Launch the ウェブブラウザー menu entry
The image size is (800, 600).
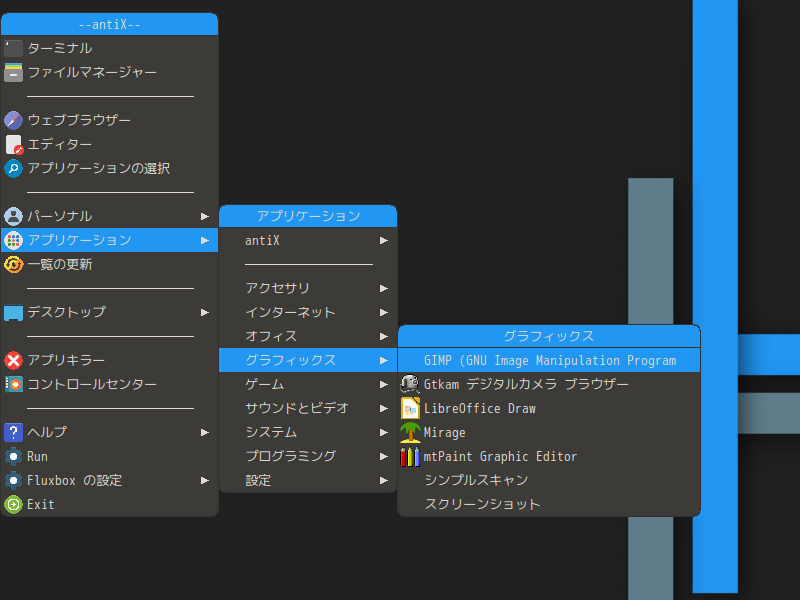(x=109, y=120)
